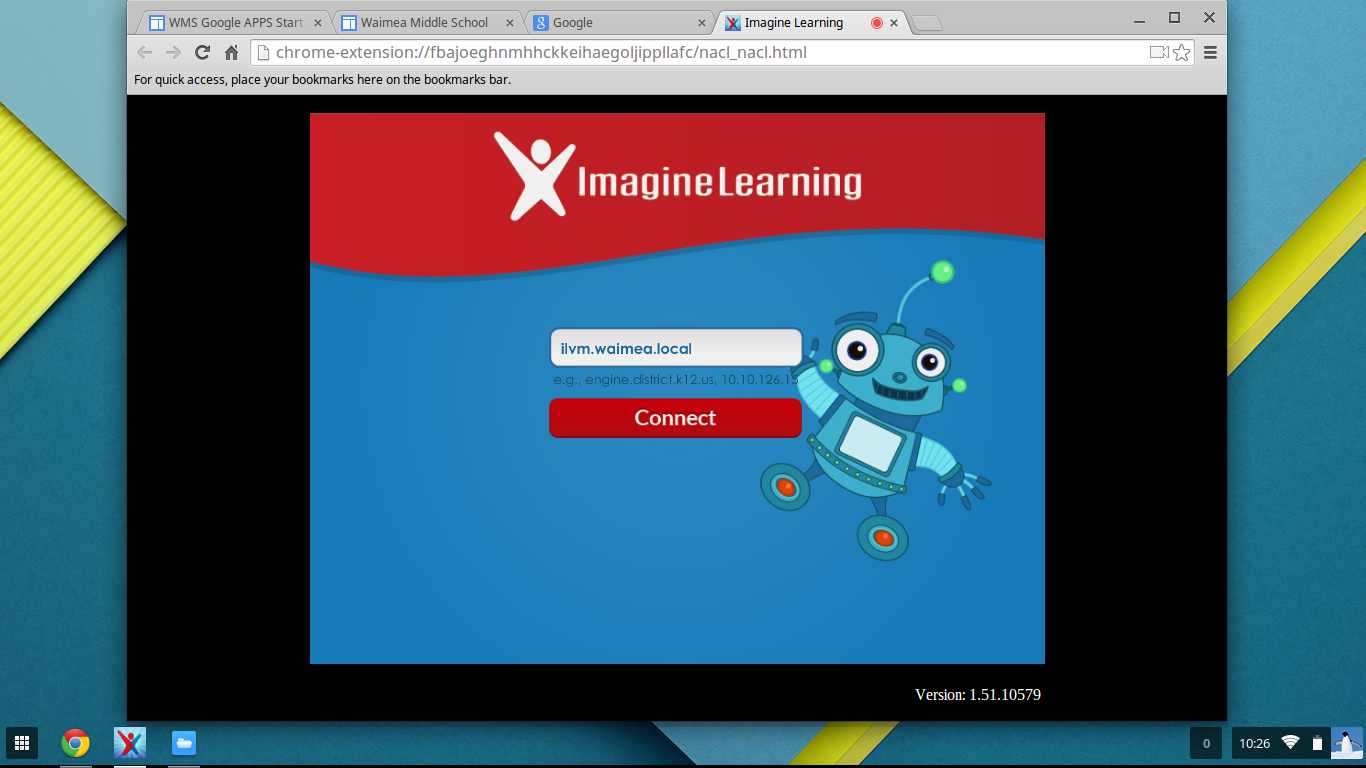Open the Chrome hamburger menu

click(1210, 53)
